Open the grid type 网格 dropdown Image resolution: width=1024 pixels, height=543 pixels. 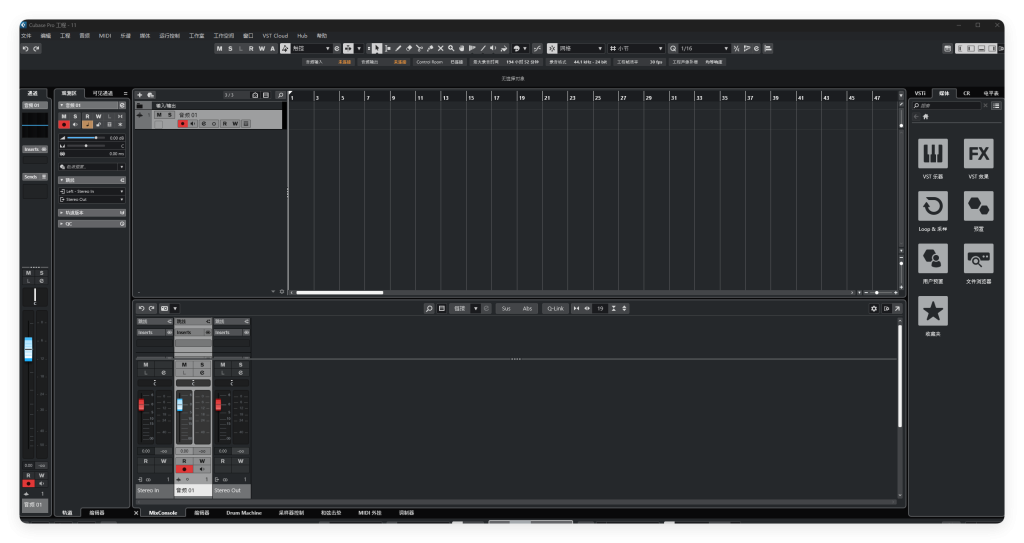(x=581, y=48)
